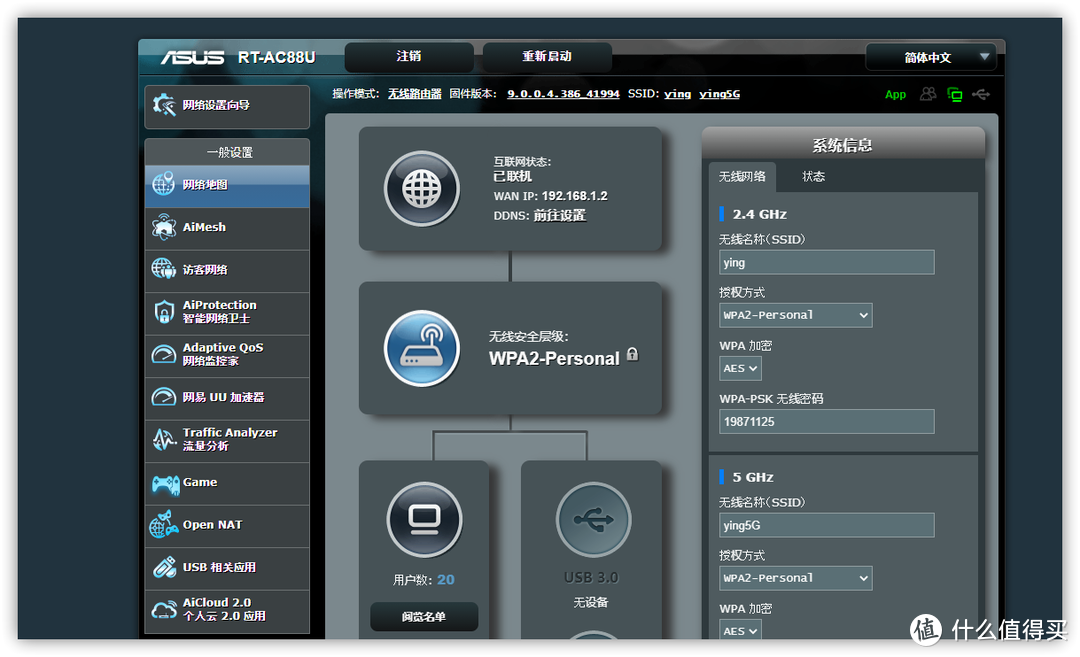The image size is (1080, 657).
Task: Select the AiMesh sidebar icon
Action: (x=163, y=227)
